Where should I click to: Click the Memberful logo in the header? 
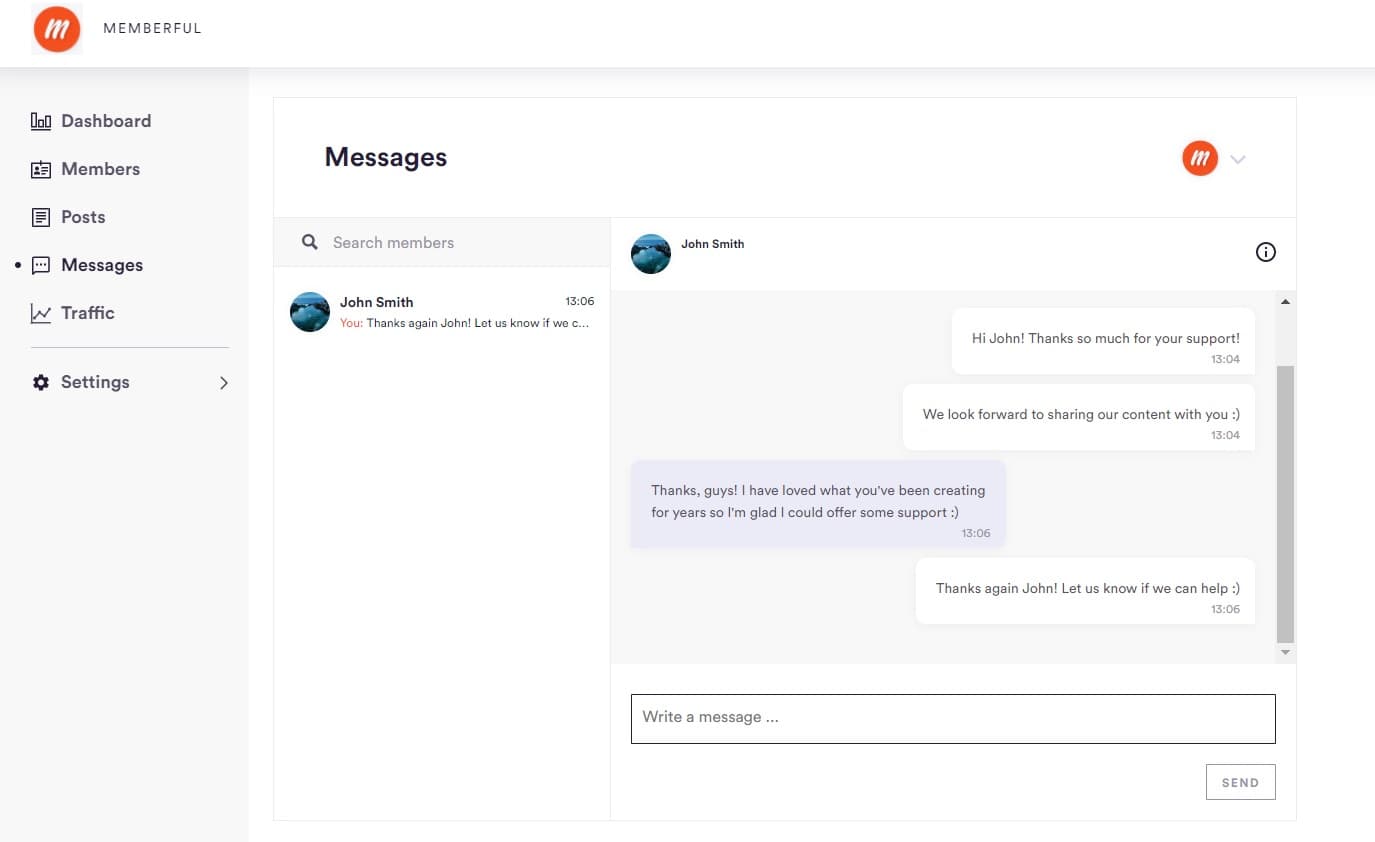57,29
